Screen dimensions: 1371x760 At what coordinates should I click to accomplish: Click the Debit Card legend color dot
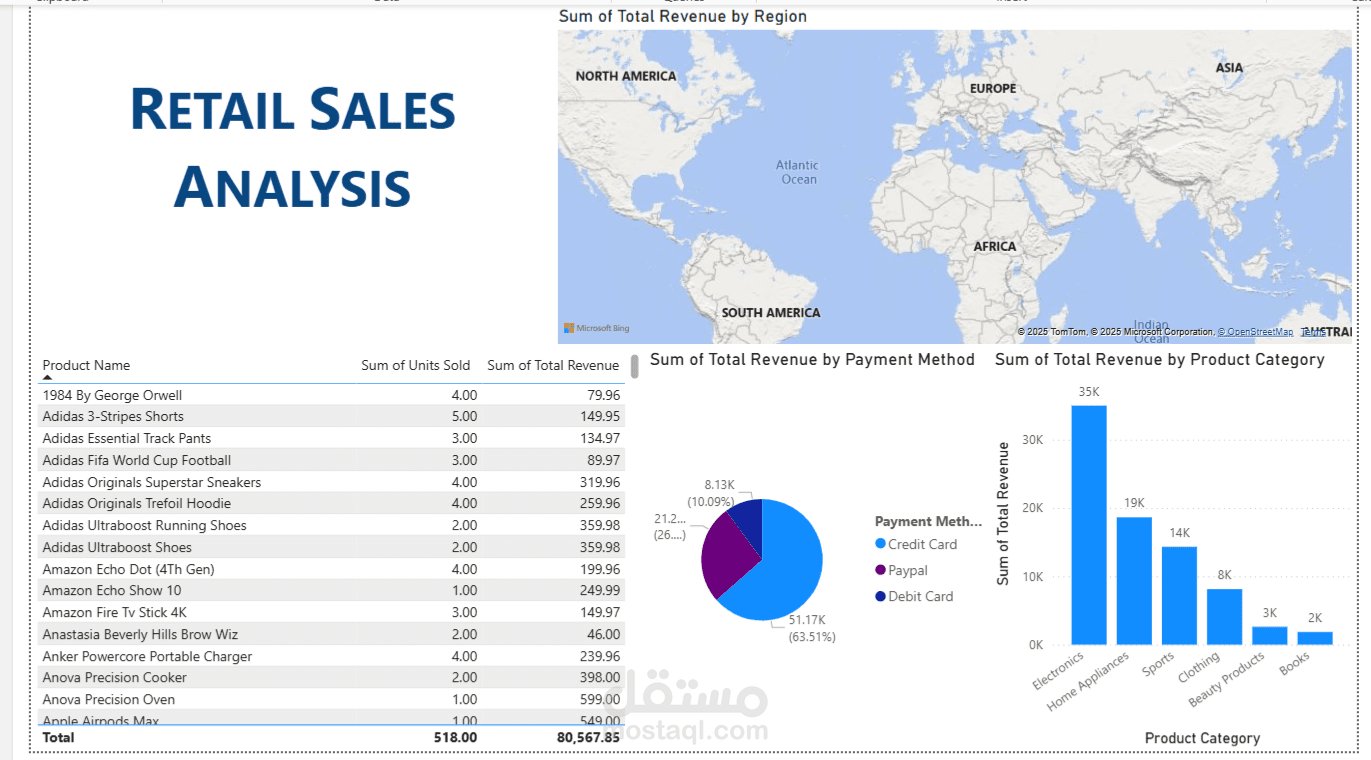click(880, 596)
